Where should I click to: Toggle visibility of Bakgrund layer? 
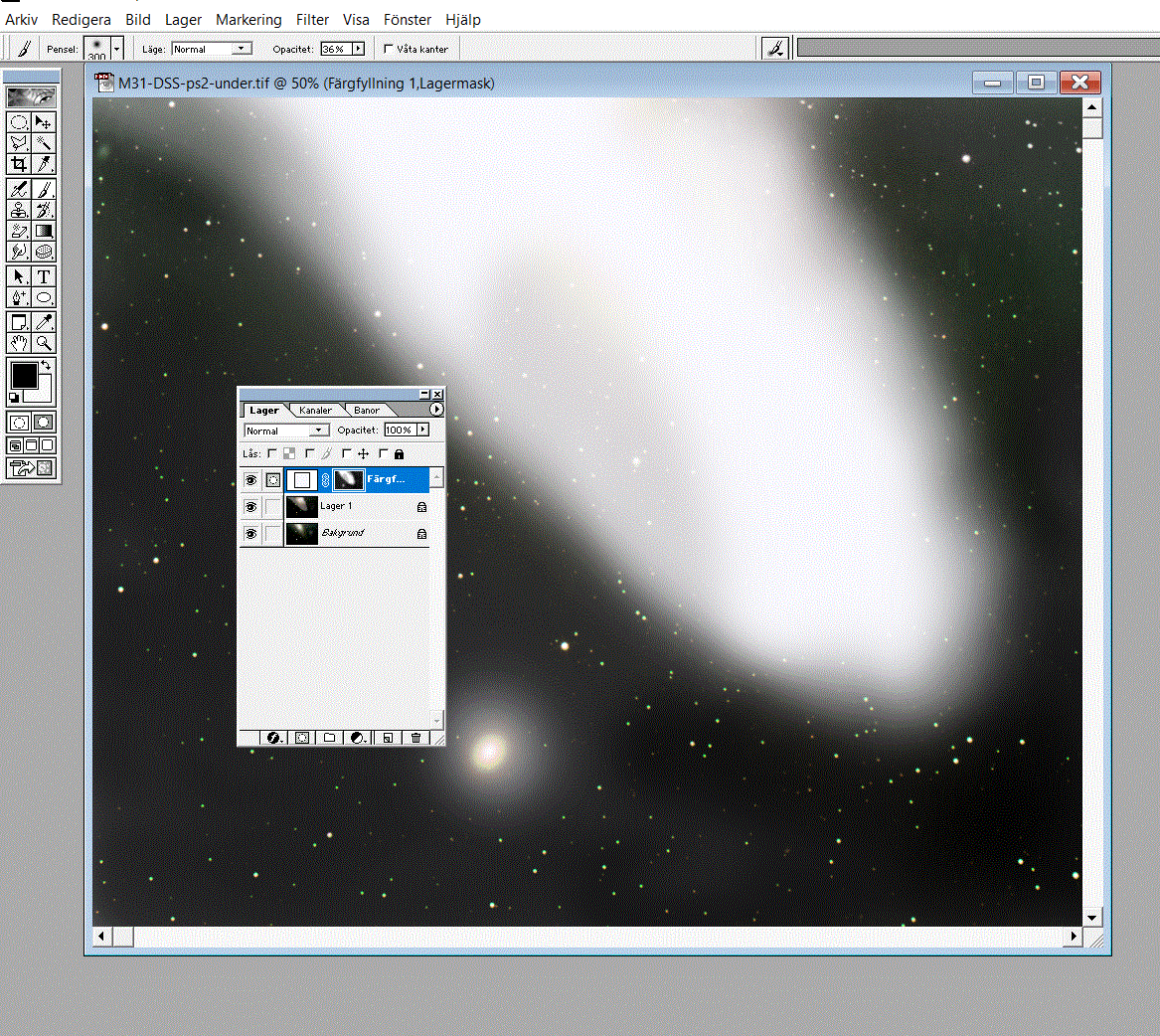[x=250, y=534]
